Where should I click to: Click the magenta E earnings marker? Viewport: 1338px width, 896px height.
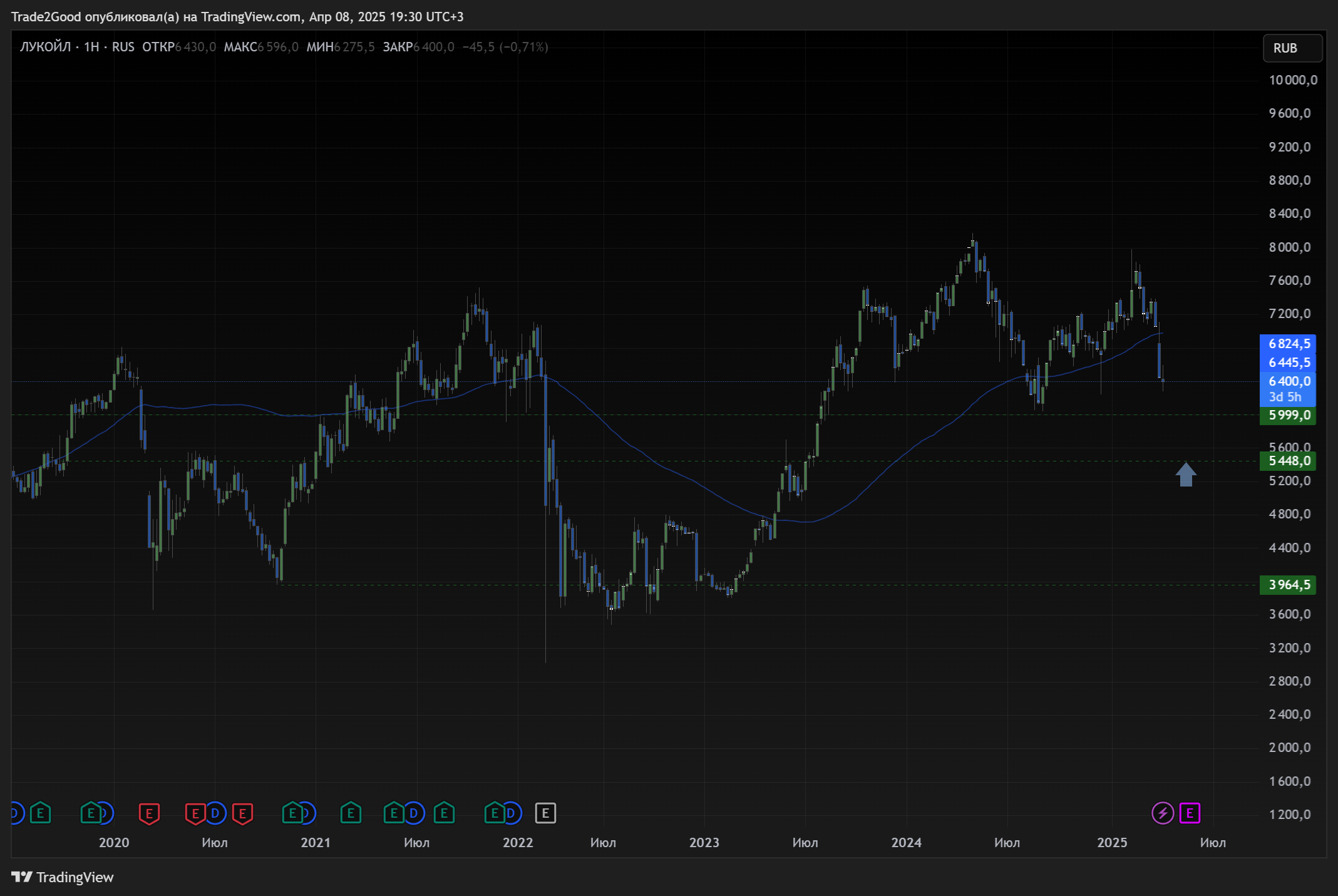click(1190, 813)
